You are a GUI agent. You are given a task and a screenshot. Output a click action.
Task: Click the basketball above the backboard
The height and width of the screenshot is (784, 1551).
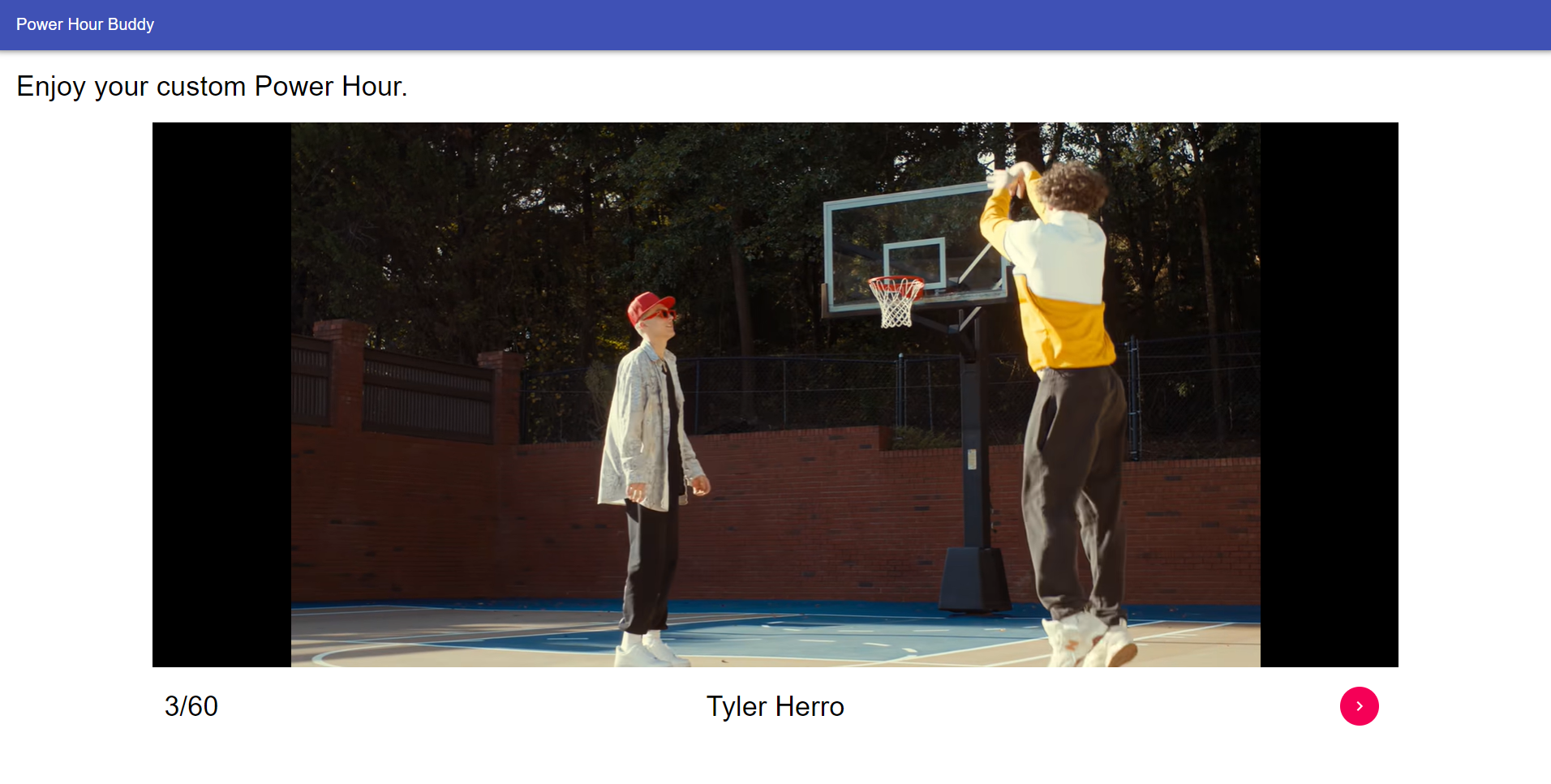pyautogui.click(x=987, y=157)
